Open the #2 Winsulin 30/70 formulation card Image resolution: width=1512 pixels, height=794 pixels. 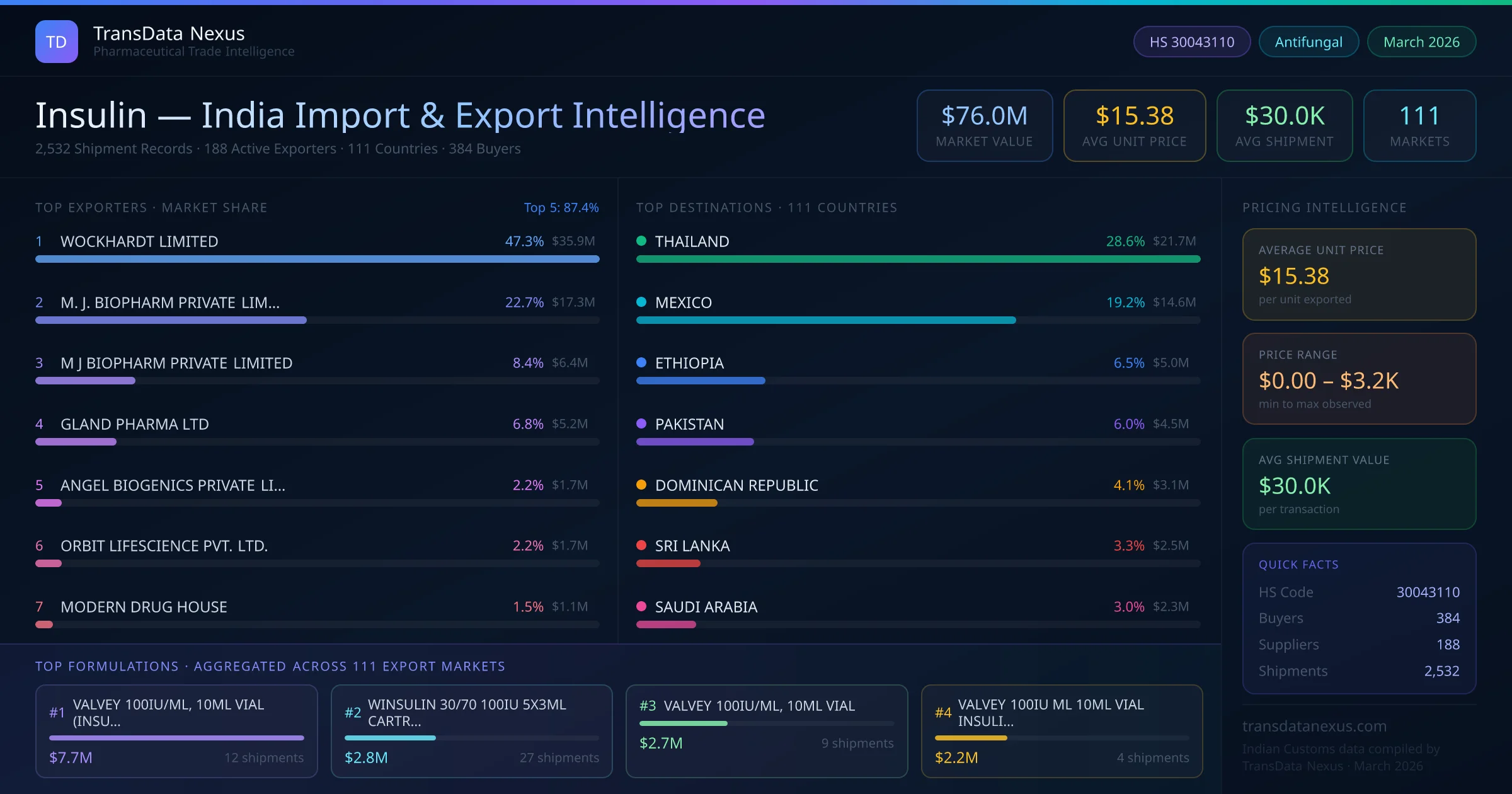471,731
